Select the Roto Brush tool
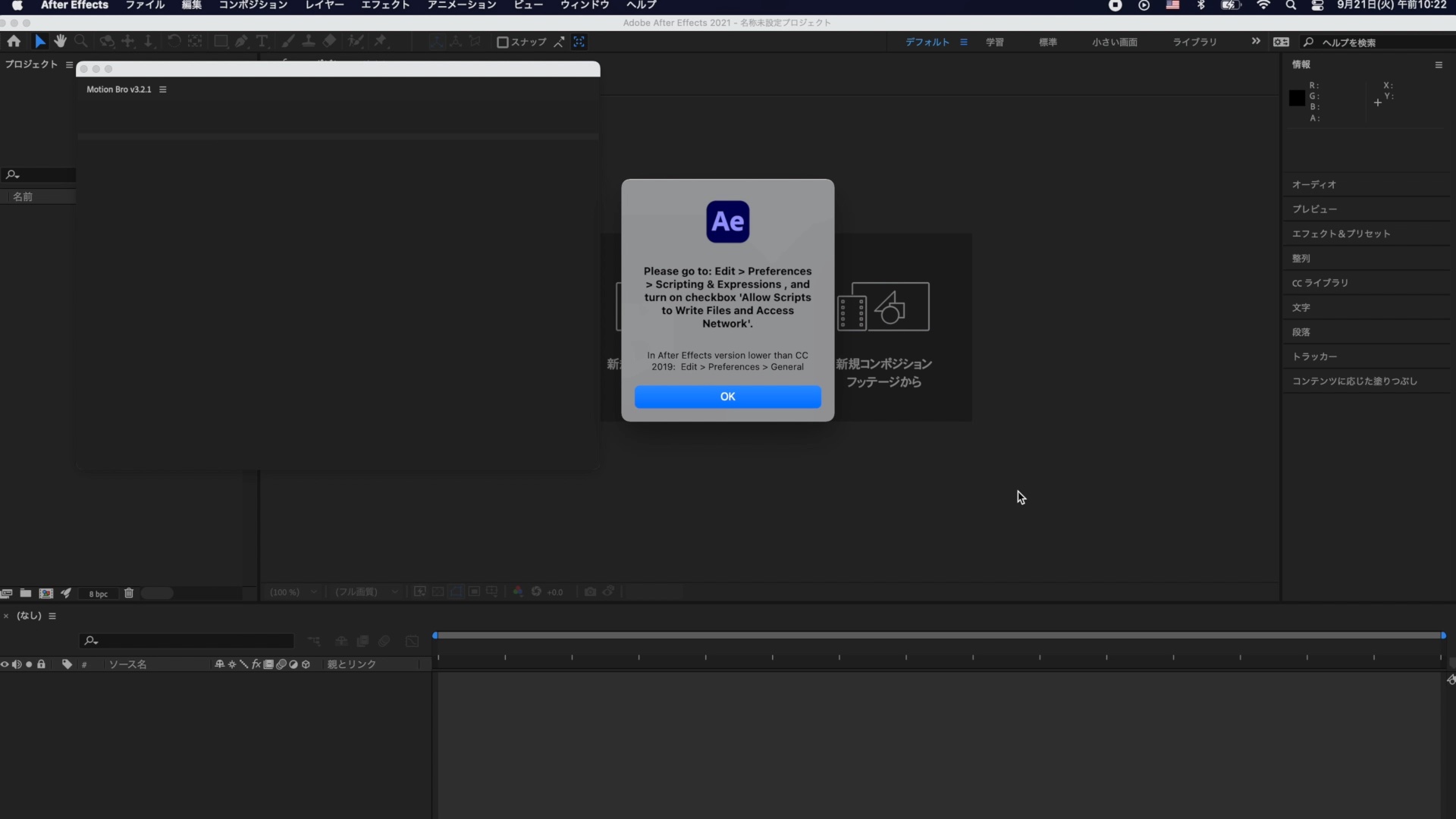The image size is (1456, 819). pos(356,42)
